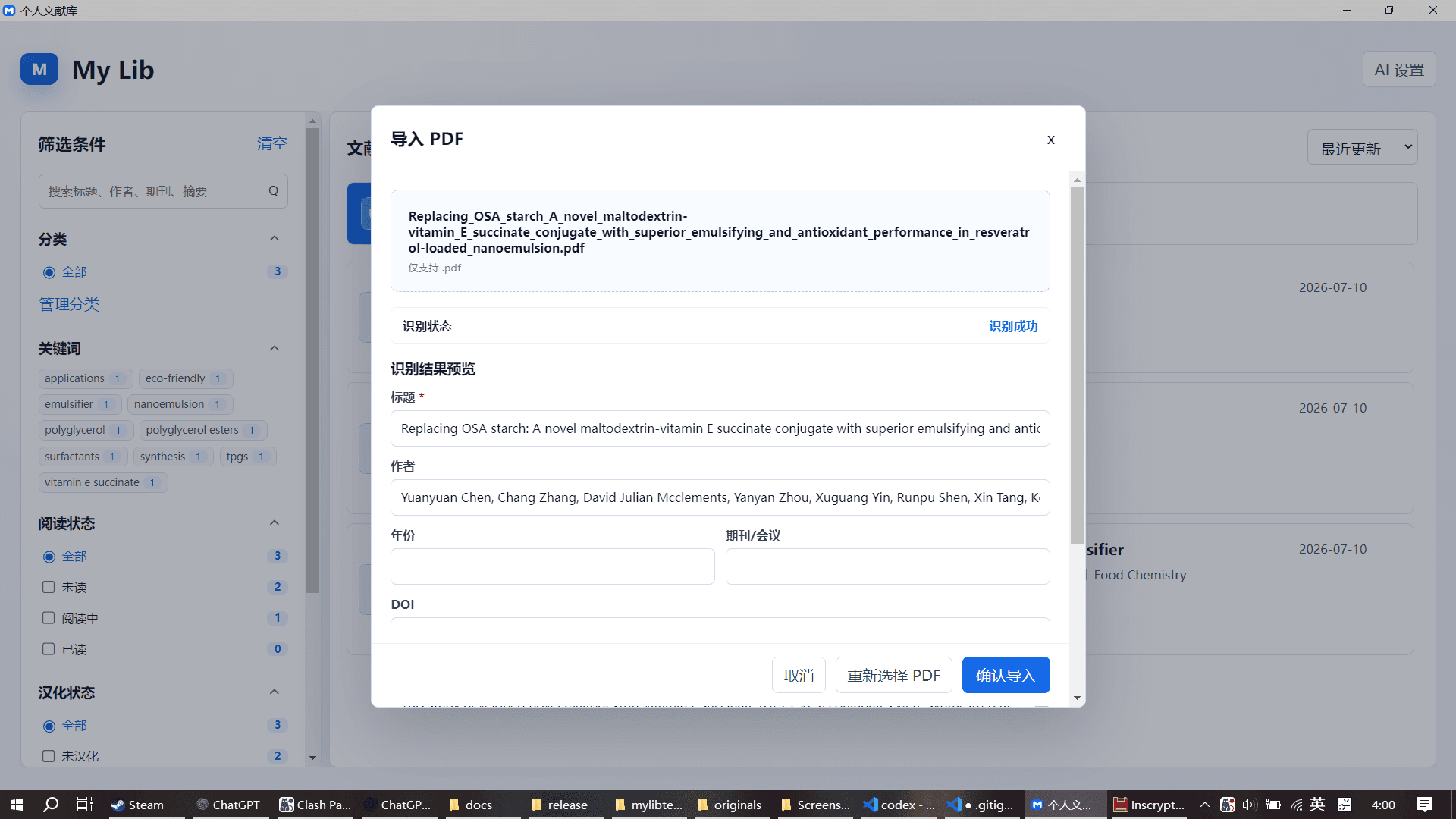
Task: Check the 未读 checkbox
Action: point(49,587)
